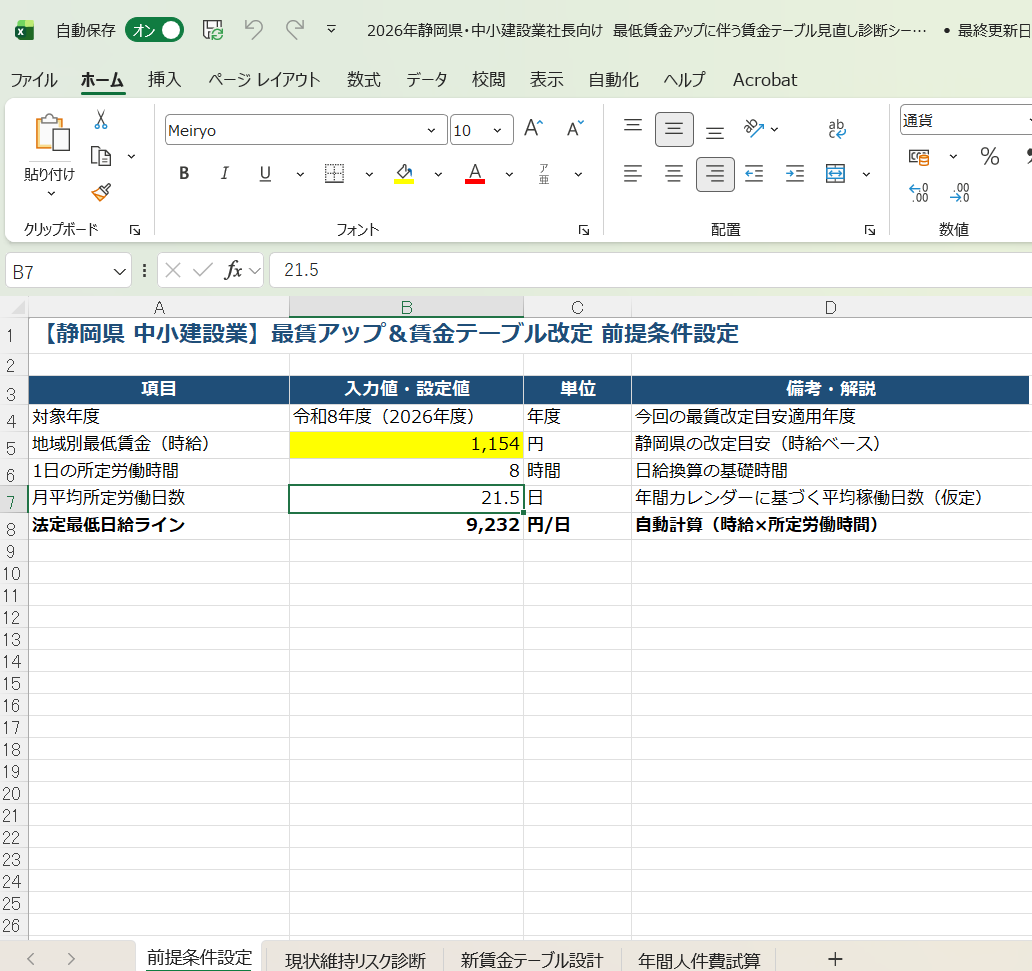Click the Increase Decimal icon

(919, 192)
